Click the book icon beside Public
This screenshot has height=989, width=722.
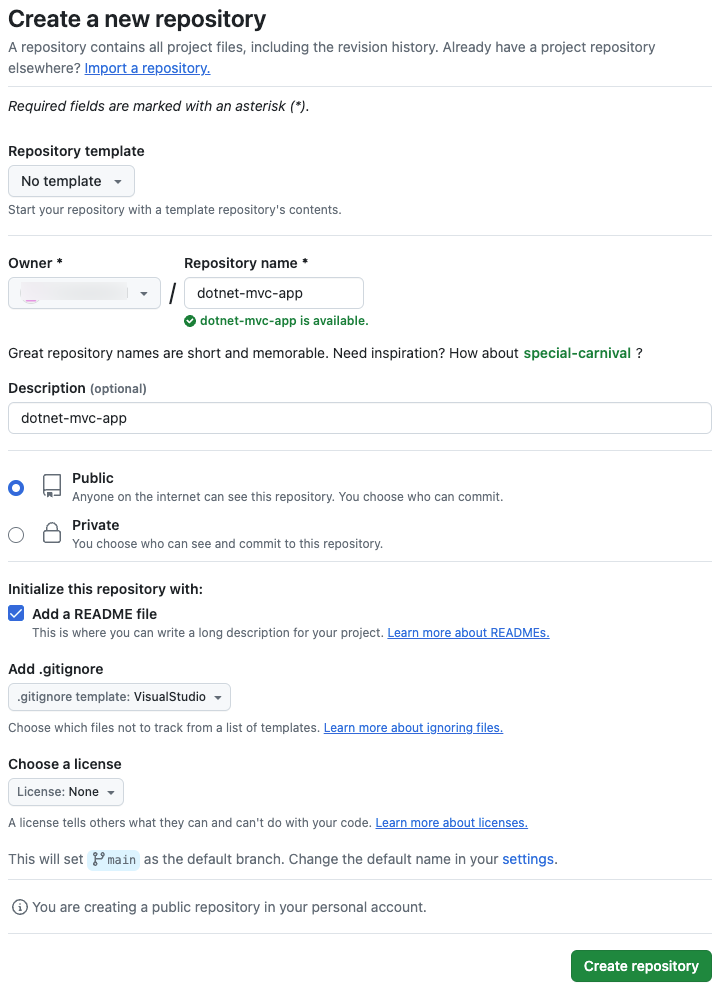coord(51,486)
